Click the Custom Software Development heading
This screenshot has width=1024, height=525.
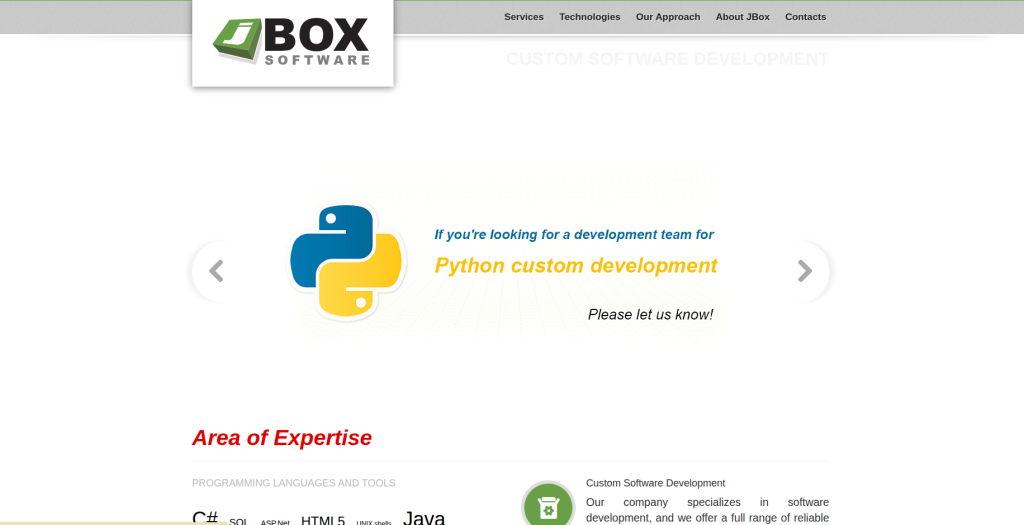click(x=655, y=483)
